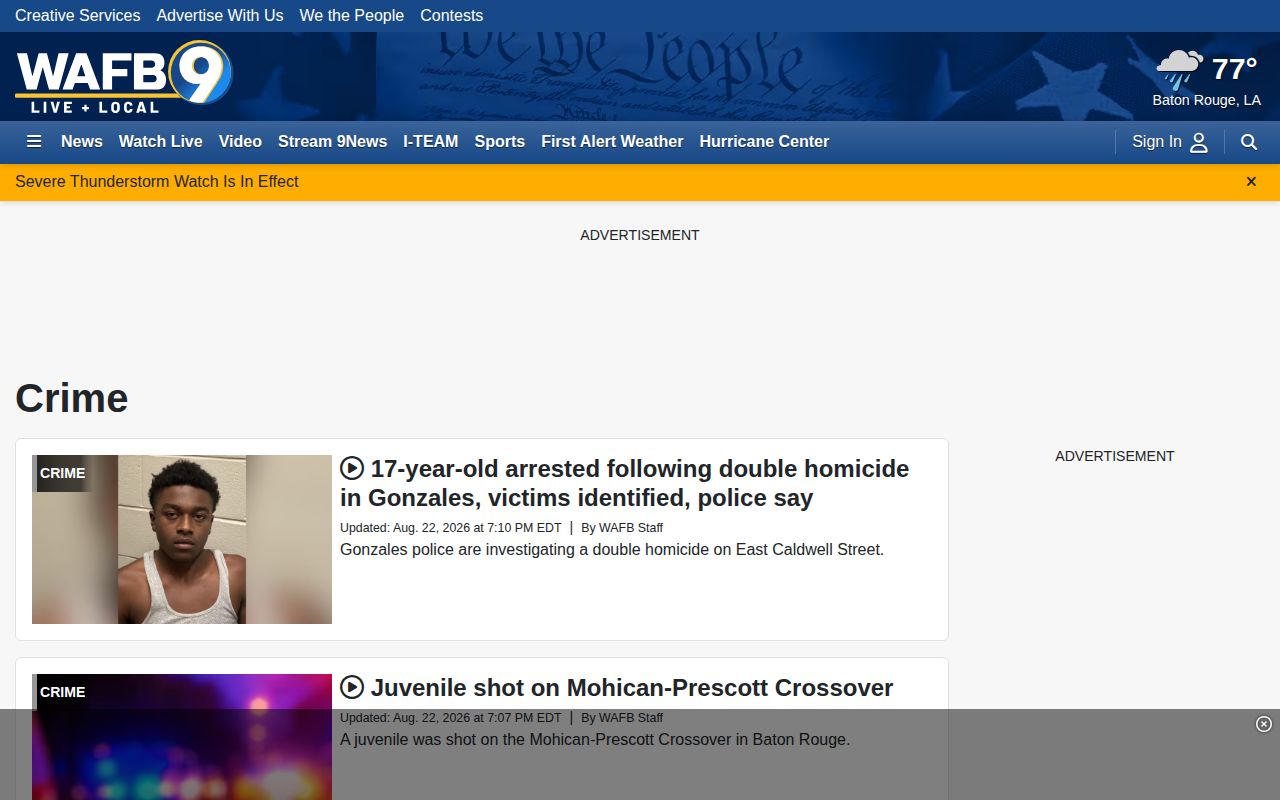Open the Video section

pyautogui.click(x=240, y=142)
